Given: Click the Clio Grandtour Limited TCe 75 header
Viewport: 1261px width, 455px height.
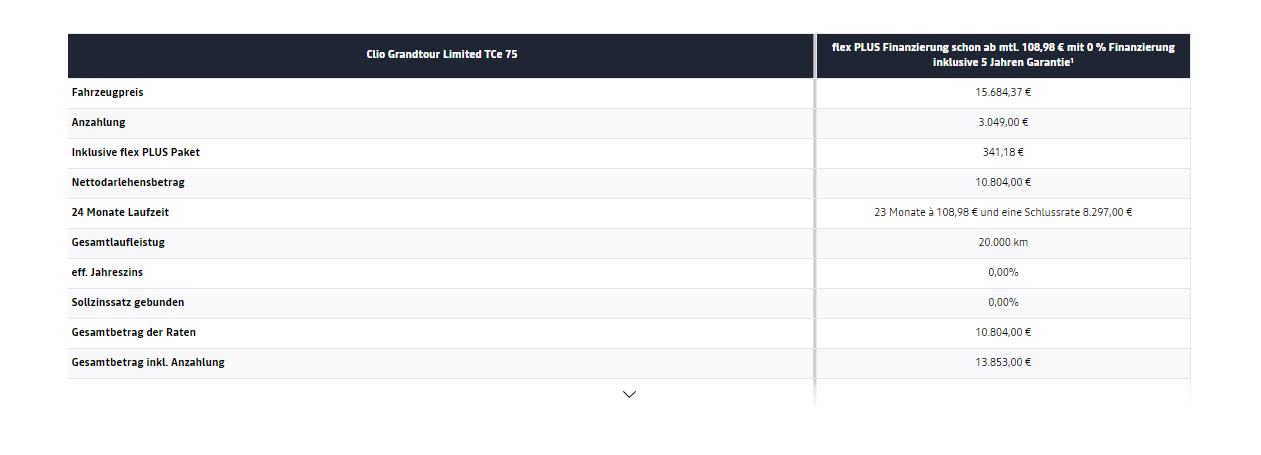Looking at the screenshot, I should coord(441,55).
